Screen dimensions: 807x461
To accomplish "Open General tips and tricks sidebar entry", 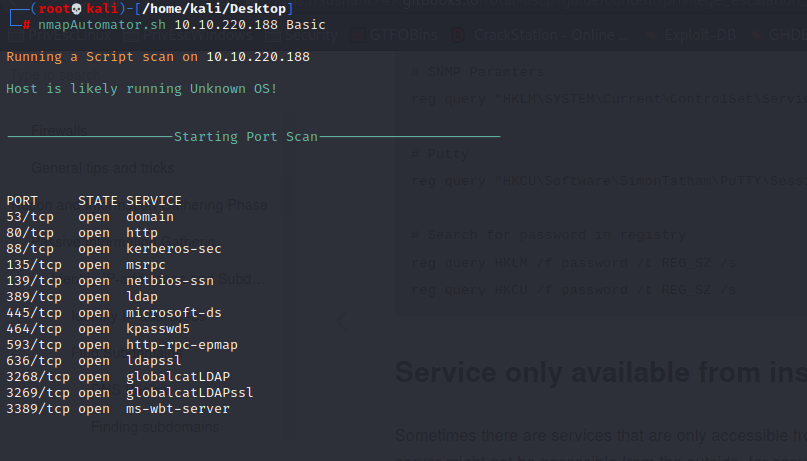I will pos(102,168).
